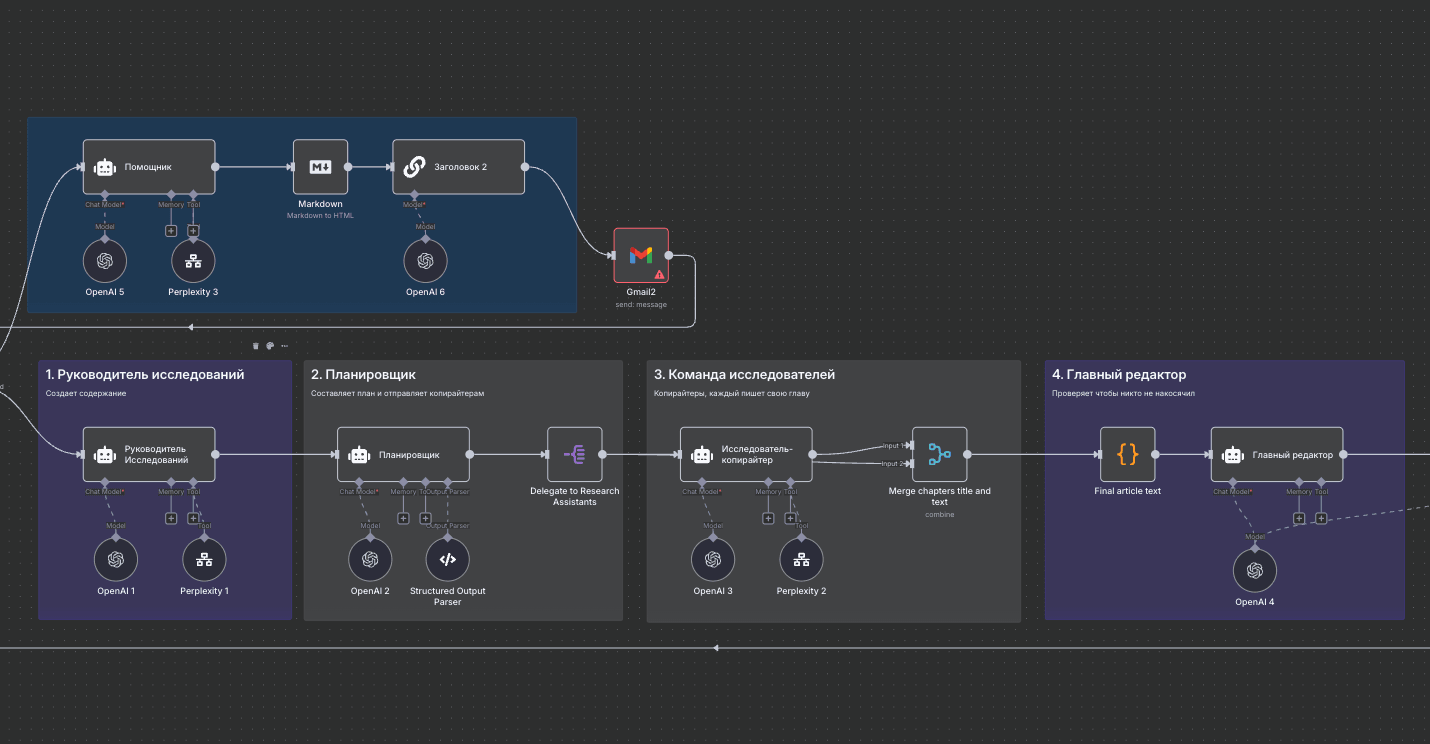
Task: Select the OpenAI 4 model circle
Action: pyautogui.click(x=1255, y=570)
